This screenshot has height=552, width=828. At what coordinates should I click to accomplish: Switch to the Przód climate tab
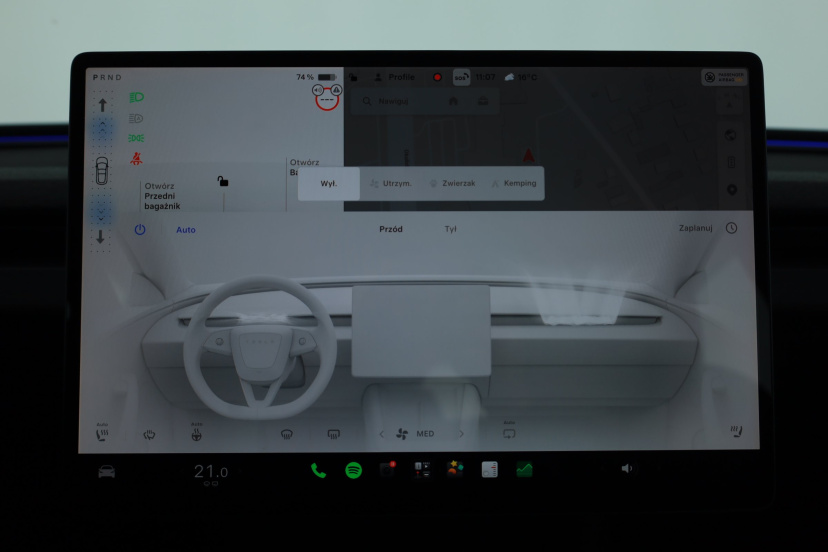[391, 229]
